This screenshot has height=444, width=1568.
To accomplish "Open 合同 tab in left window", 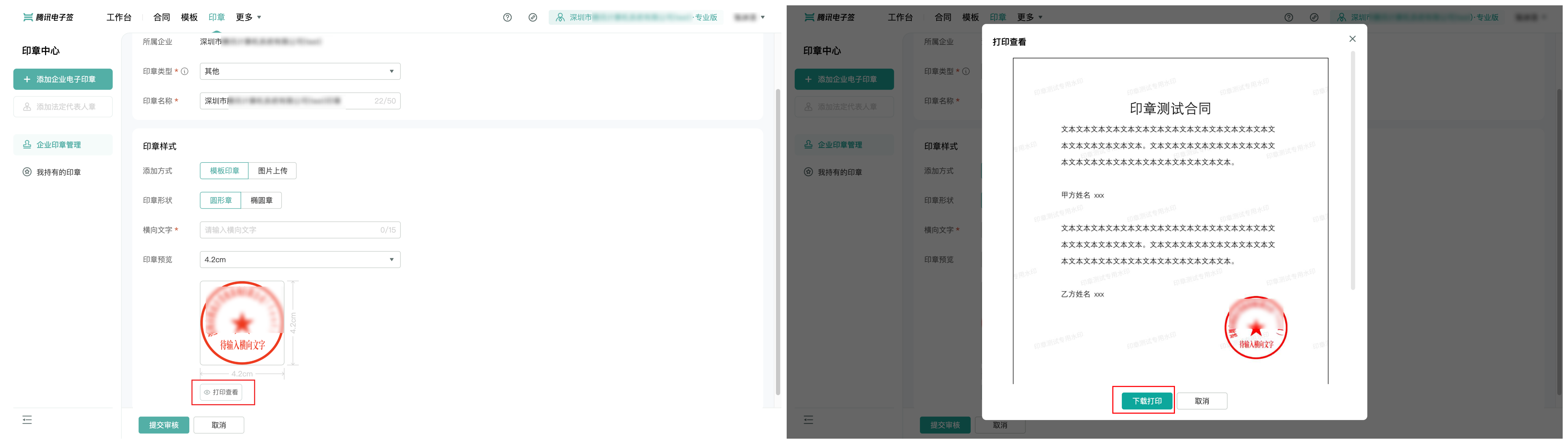I will [161, 17].
